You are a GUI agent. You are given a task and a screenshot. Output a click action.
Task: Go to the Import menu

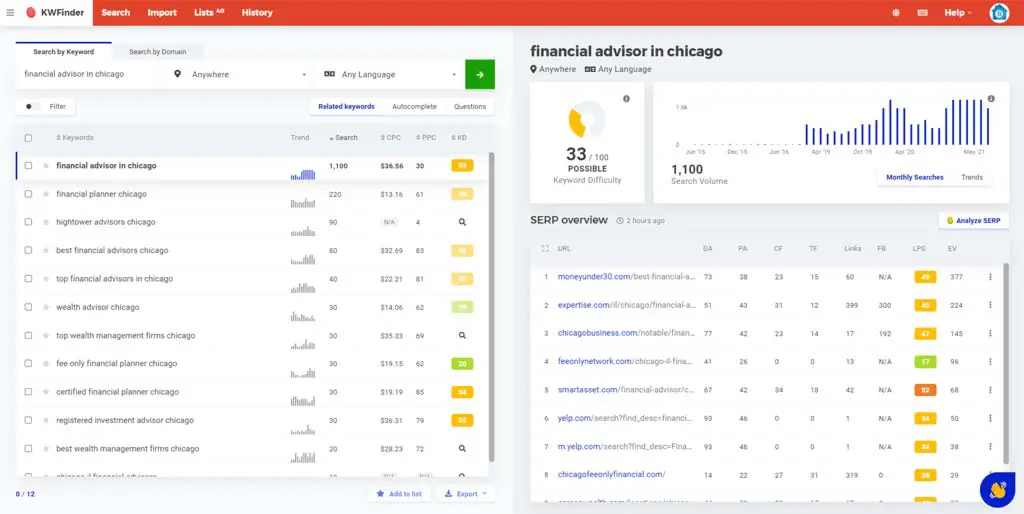(162, 12)
